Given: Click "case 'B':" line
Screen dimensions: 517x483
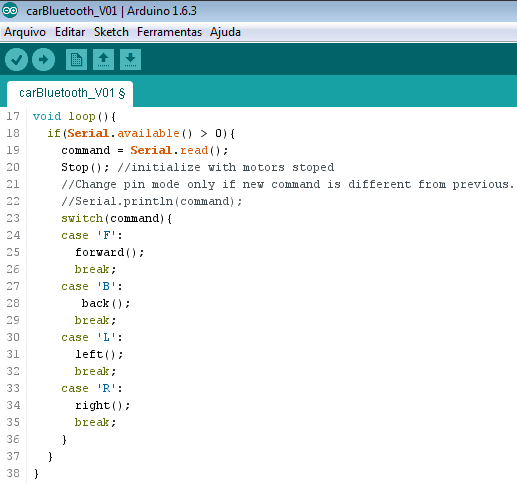Looking at the screenshot, I should coord(92,286).
